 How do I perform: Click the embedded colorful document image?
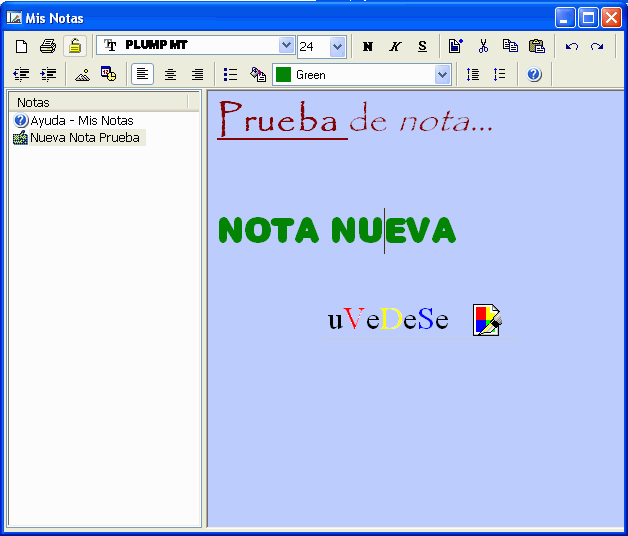point(487,320)
